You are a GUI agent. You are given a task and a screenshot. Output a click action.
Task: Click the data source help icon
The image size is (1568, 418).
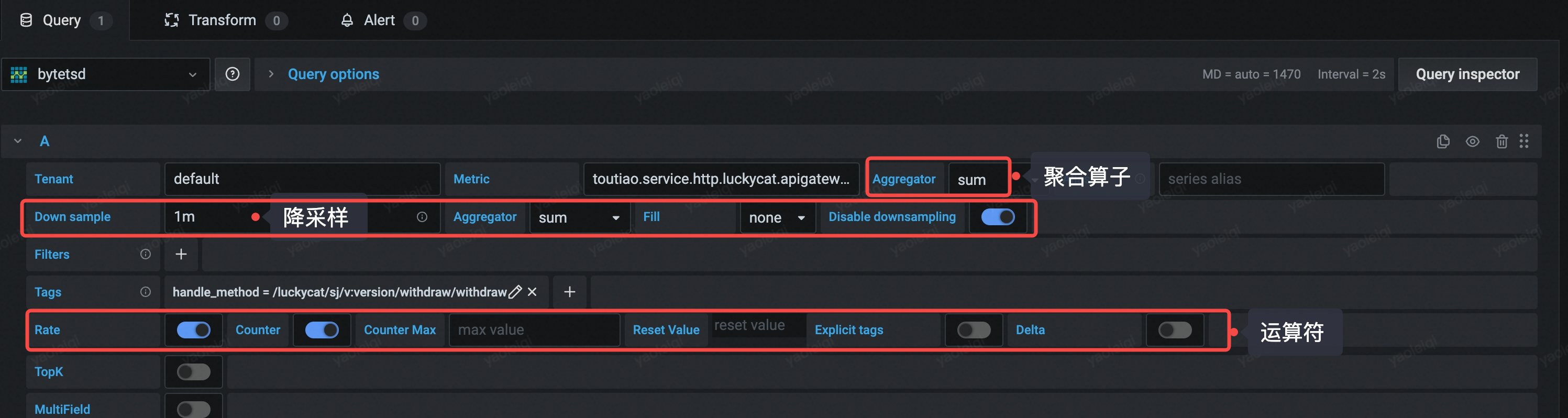[232, 74]
